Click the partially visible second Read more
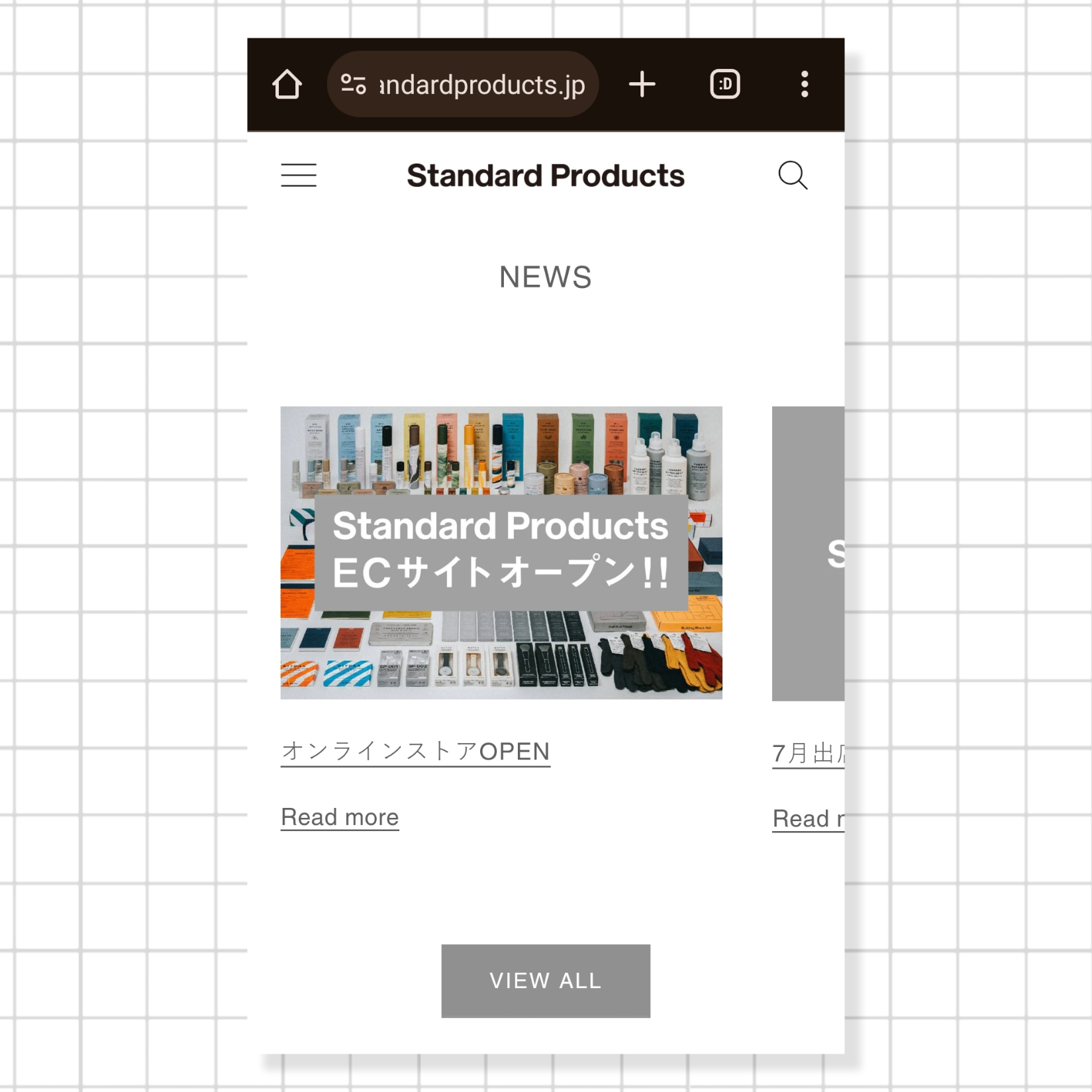Image resolution: width=1092 pixels, height=1092 pixels. tap(808, 819)
